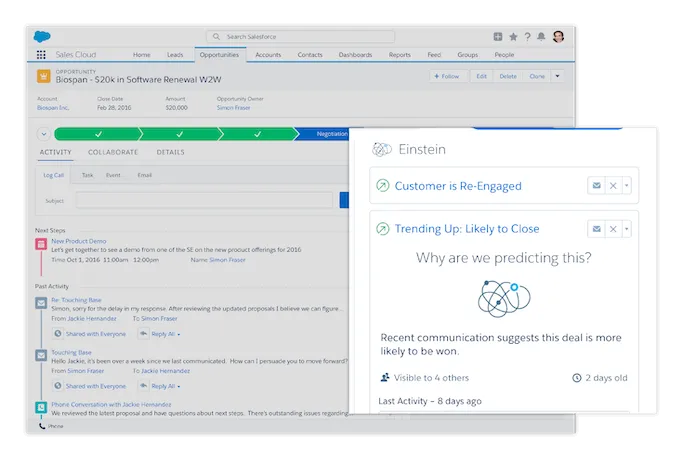
Task: Open Trending Up: Likely to Close insight
Action: pos(467,229)
